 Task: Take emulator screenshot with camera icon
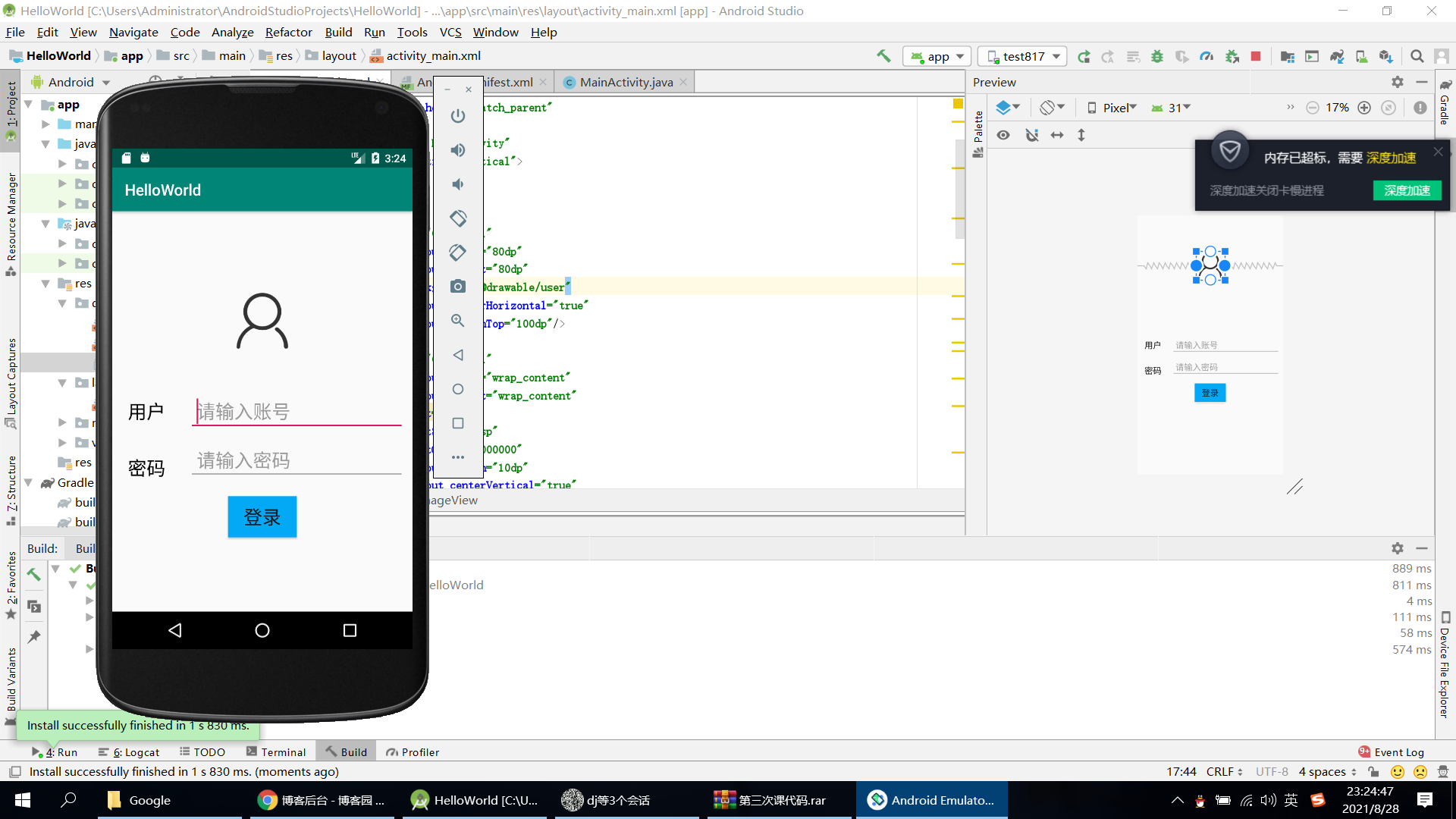point(457,287)
